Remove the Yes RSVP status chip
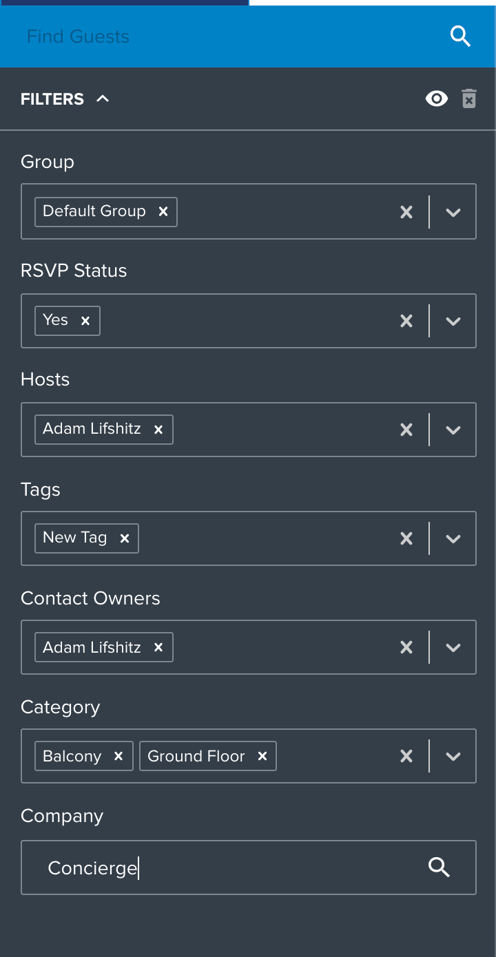The width and height of the screenshot is (496, 957). [85, 320]
